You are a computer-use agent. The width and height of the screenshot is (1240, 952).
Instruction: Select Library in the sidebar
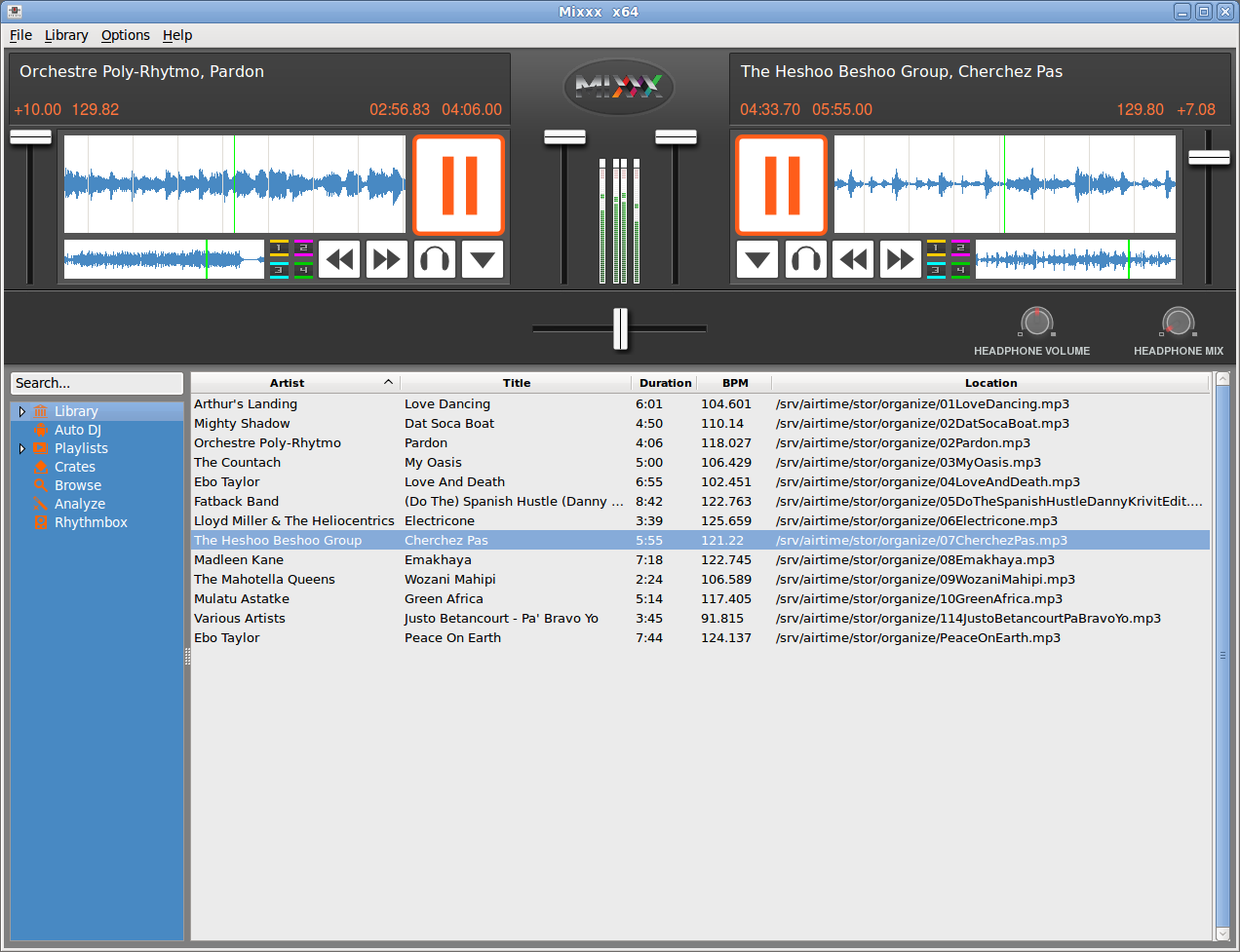pyautogui.click(x=76, y=411)
